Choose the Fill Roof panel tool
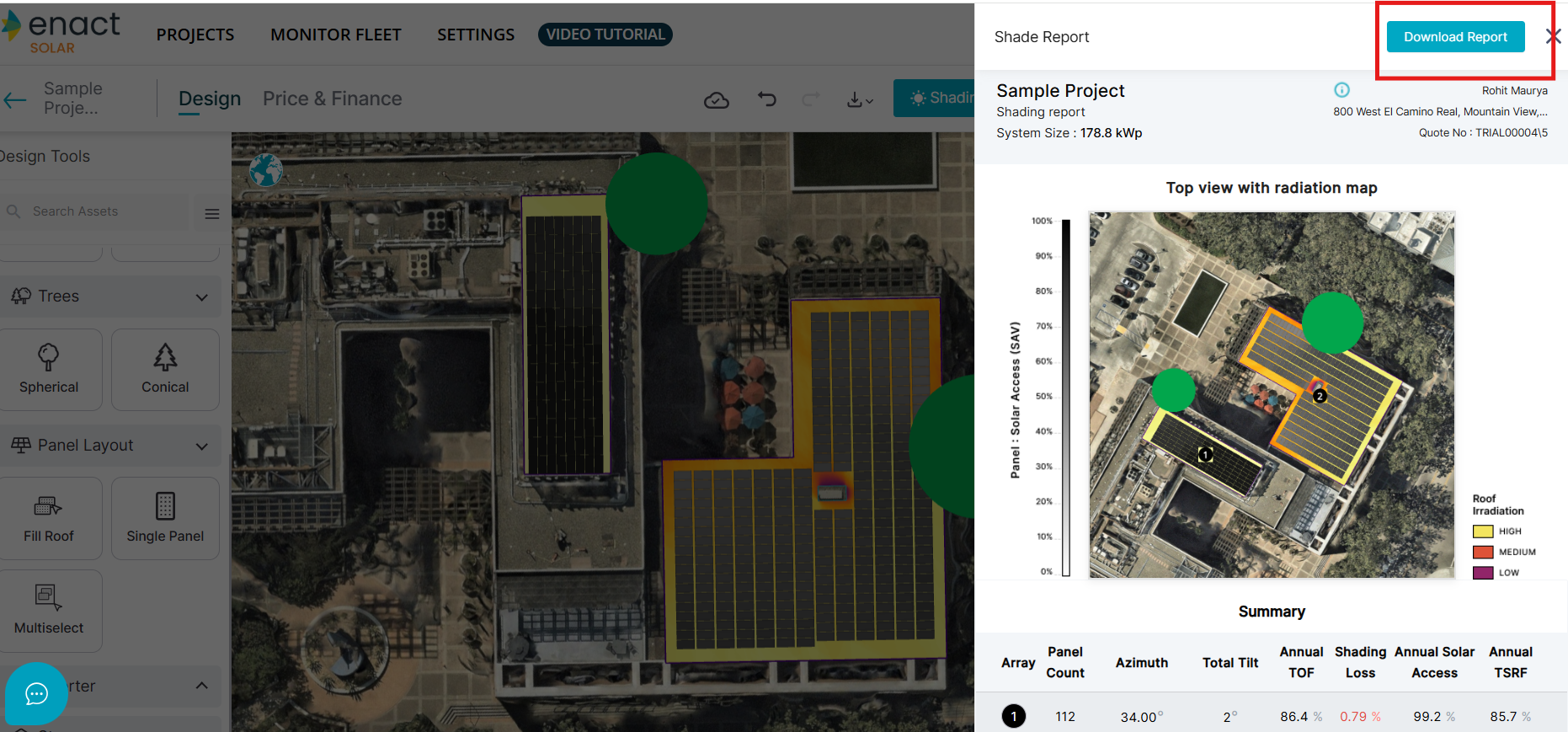This screenshot has height=732, width=1568. click(50, 519)
